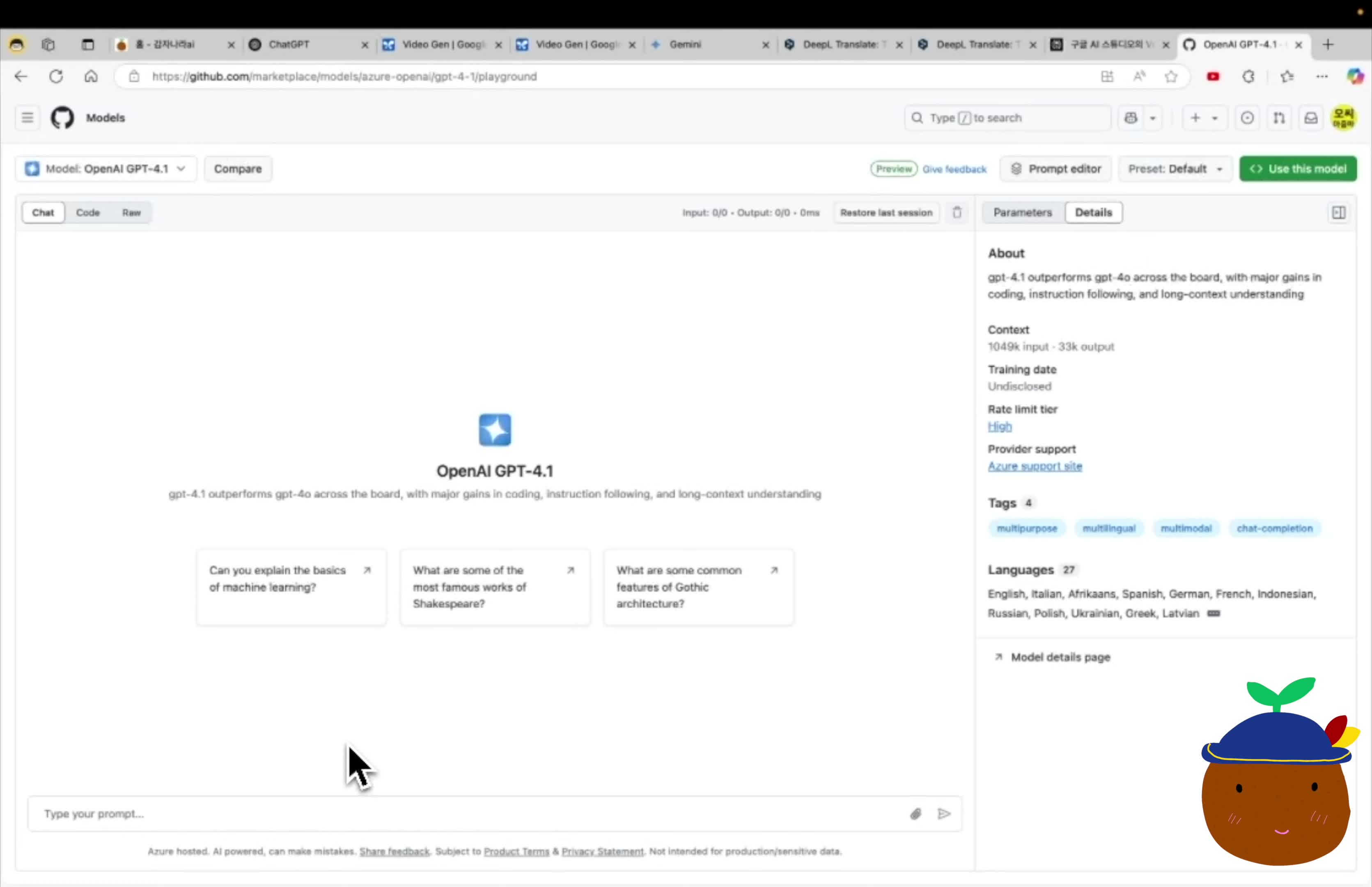Click the multimodal tag
This screenshot has height=887, width=1372.
point(1186,528)
